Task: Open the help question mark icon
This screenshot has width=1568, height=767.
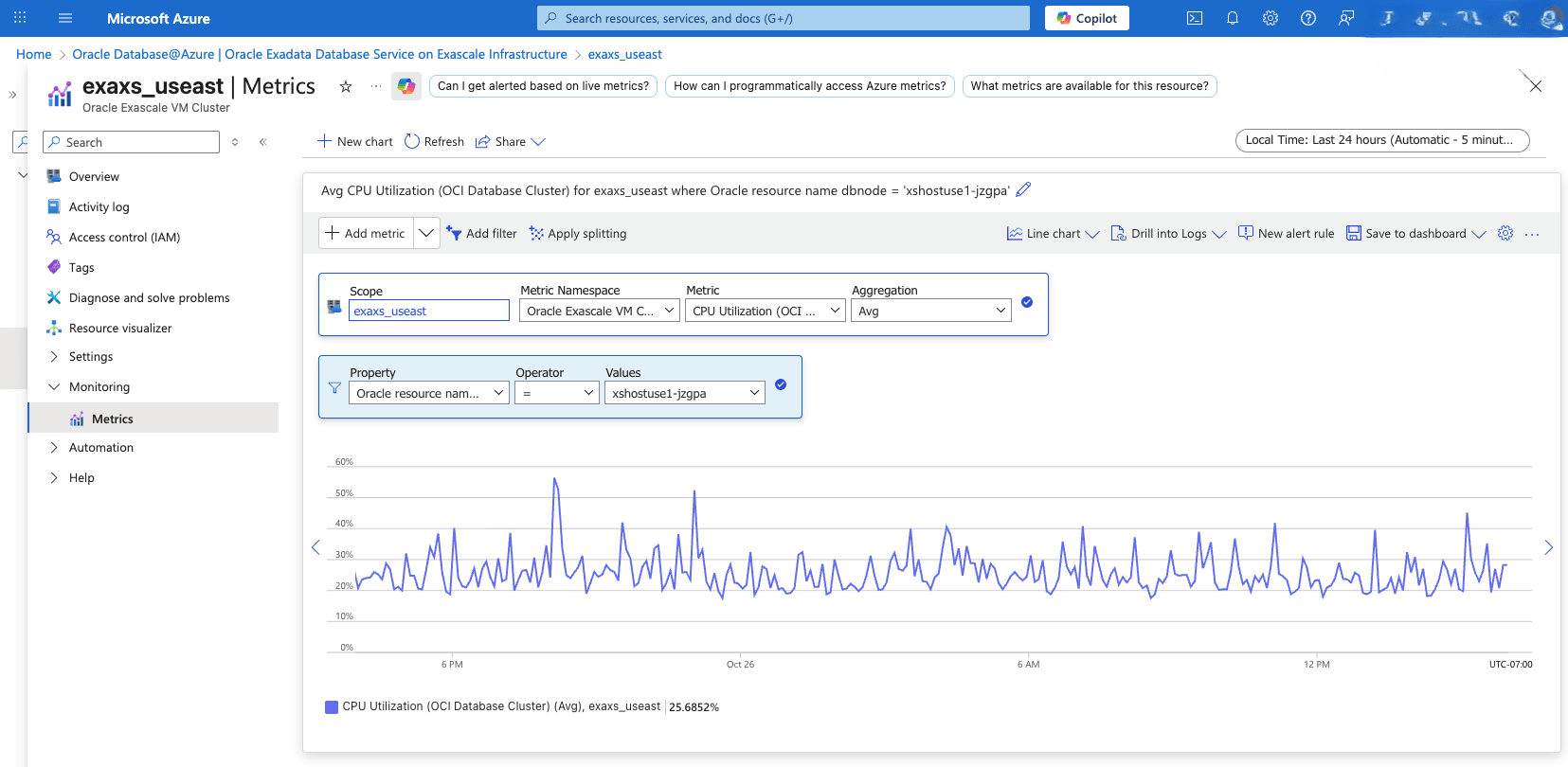Action: (x=1308, y=18)
